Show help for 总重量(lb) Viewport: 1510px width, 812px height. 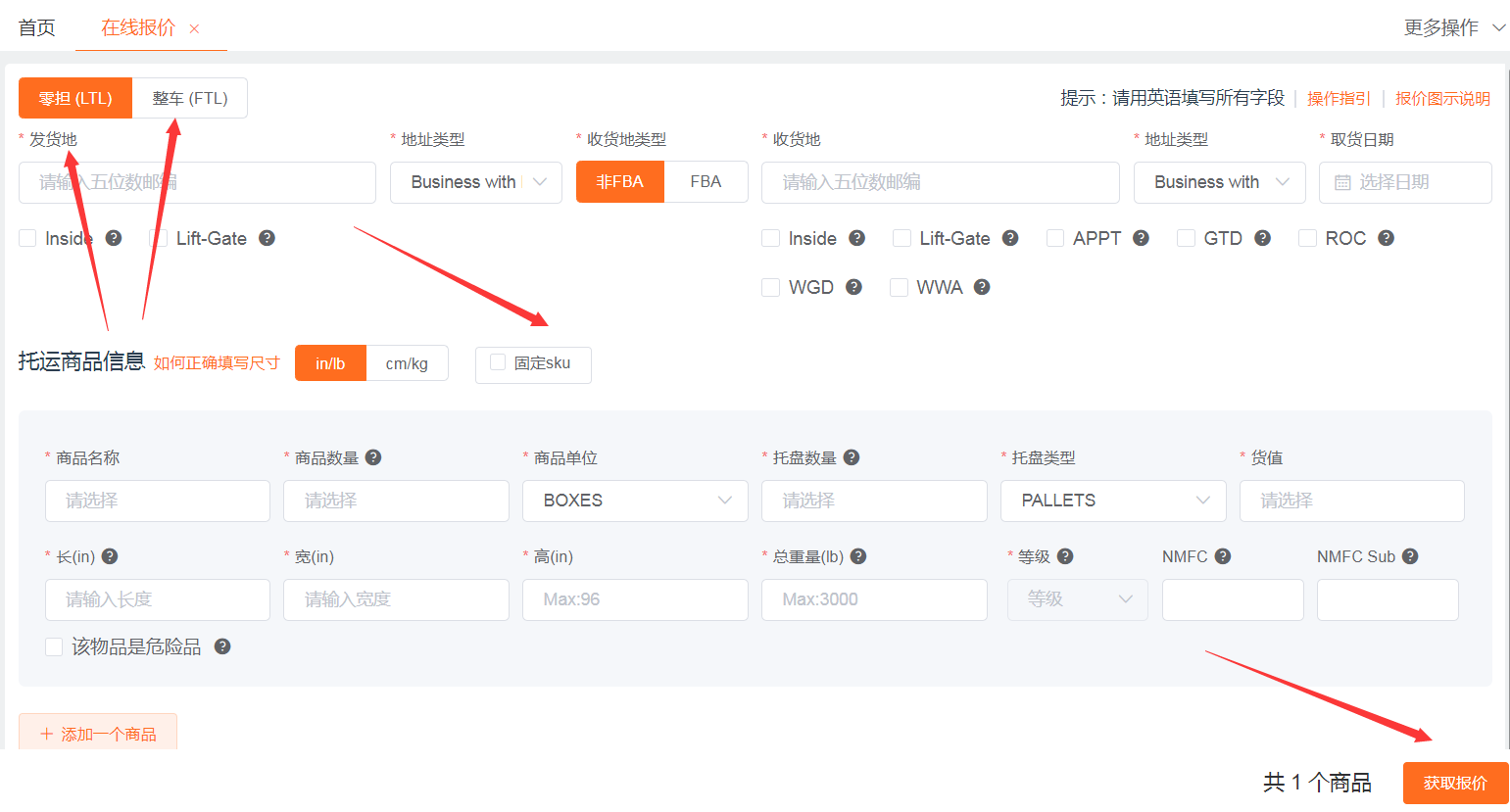point(858,556)
